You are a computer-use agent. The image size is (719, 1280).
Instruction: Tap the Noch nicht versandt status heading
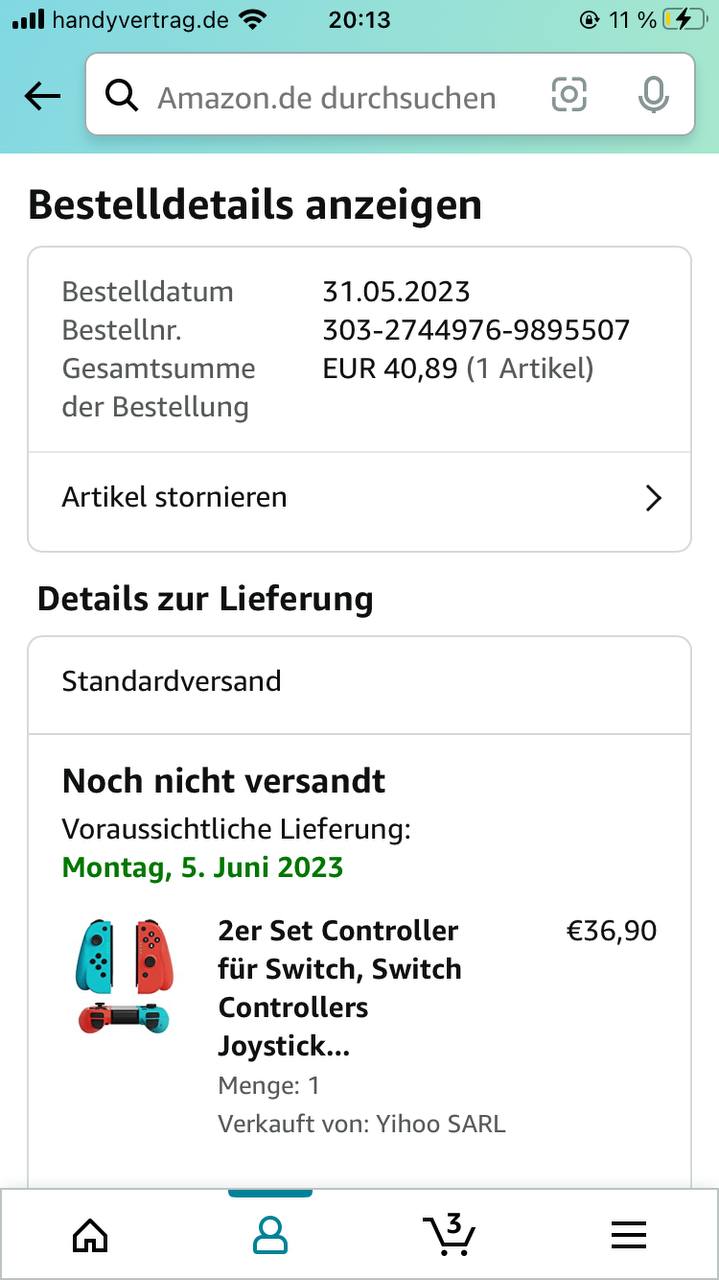(224, 781)
